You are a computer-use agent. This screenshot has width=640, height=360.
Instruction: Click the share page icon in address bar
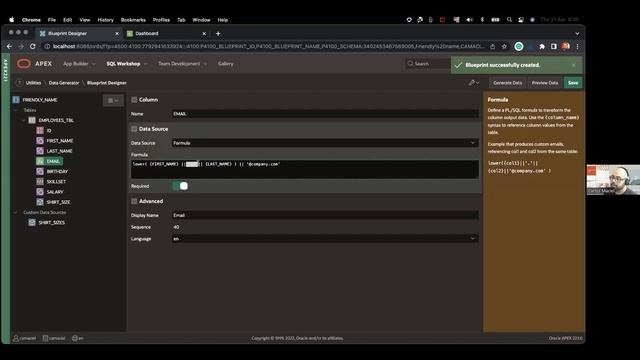(x=493, y=47)
